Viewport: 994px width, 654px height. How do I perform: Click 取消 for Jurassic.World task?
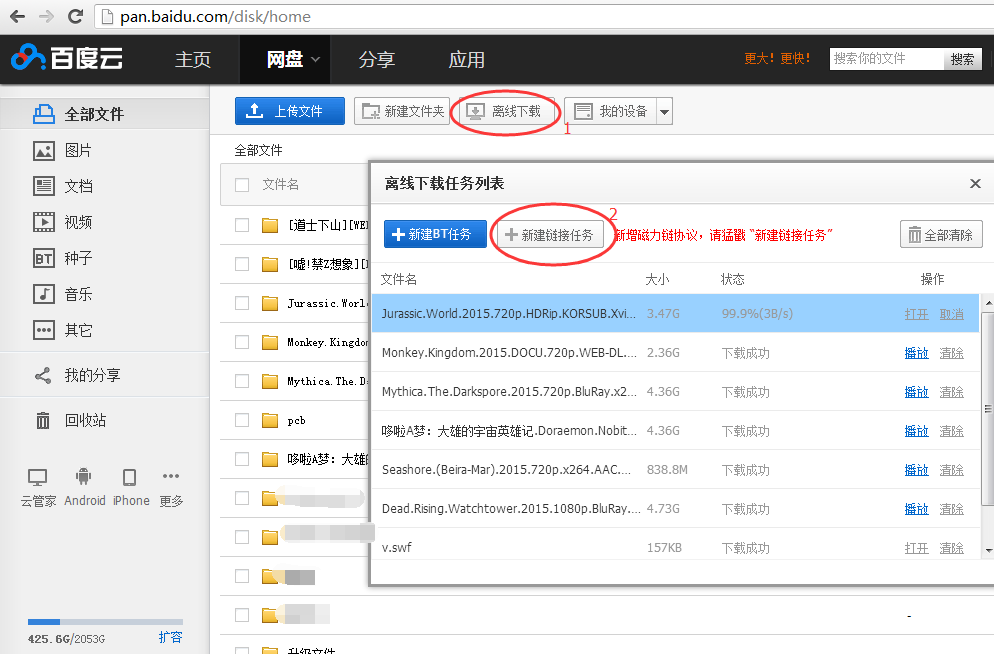click(952, 314)
